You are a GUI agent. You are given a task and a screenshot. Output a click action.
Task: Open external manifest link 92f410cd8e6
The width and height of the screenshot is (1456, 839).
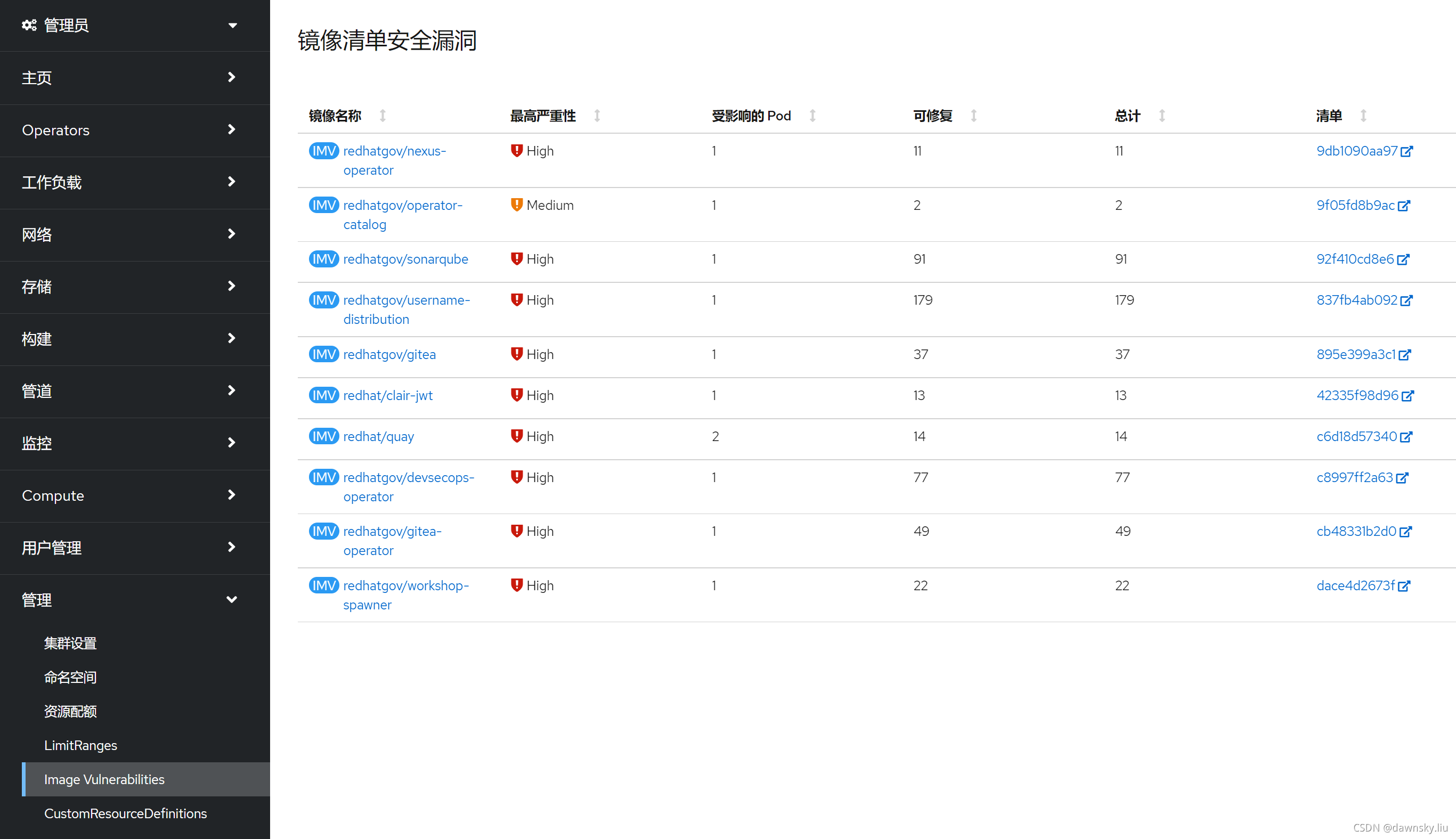pos(1363,259)
